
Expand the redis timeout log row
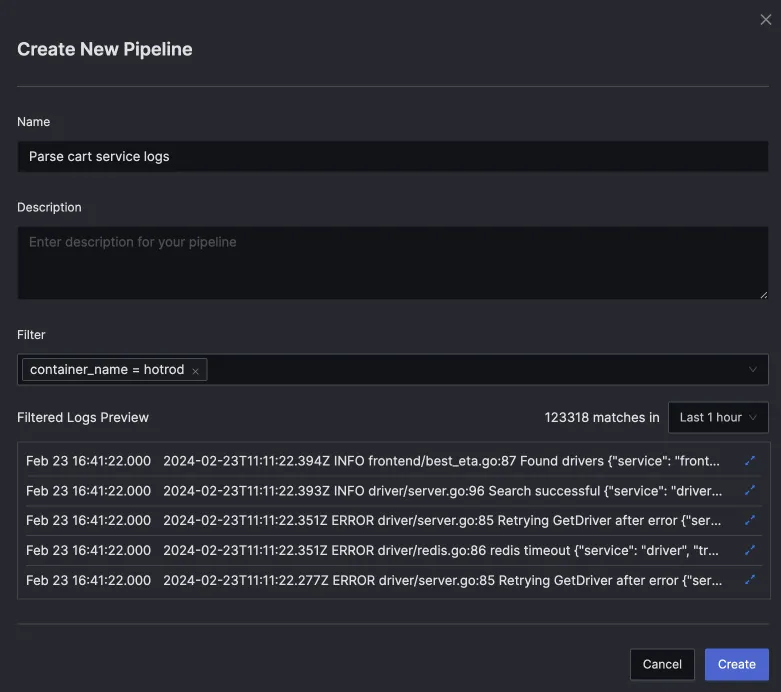pyautogui.click(x=750, y=550)
